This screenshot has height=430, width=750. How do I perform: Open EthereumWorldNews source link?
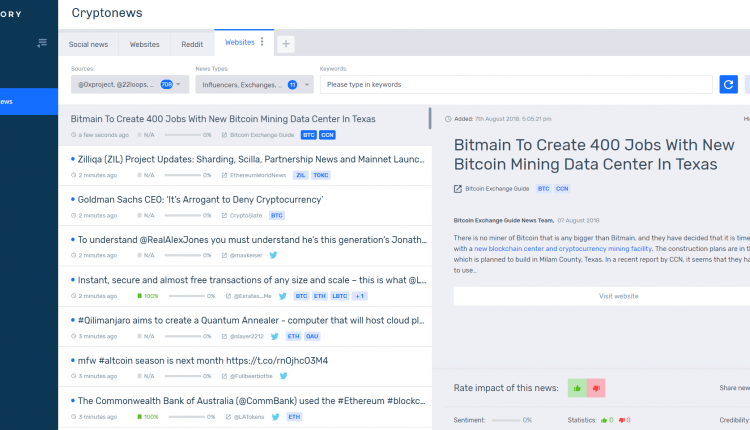click(258, 175)
